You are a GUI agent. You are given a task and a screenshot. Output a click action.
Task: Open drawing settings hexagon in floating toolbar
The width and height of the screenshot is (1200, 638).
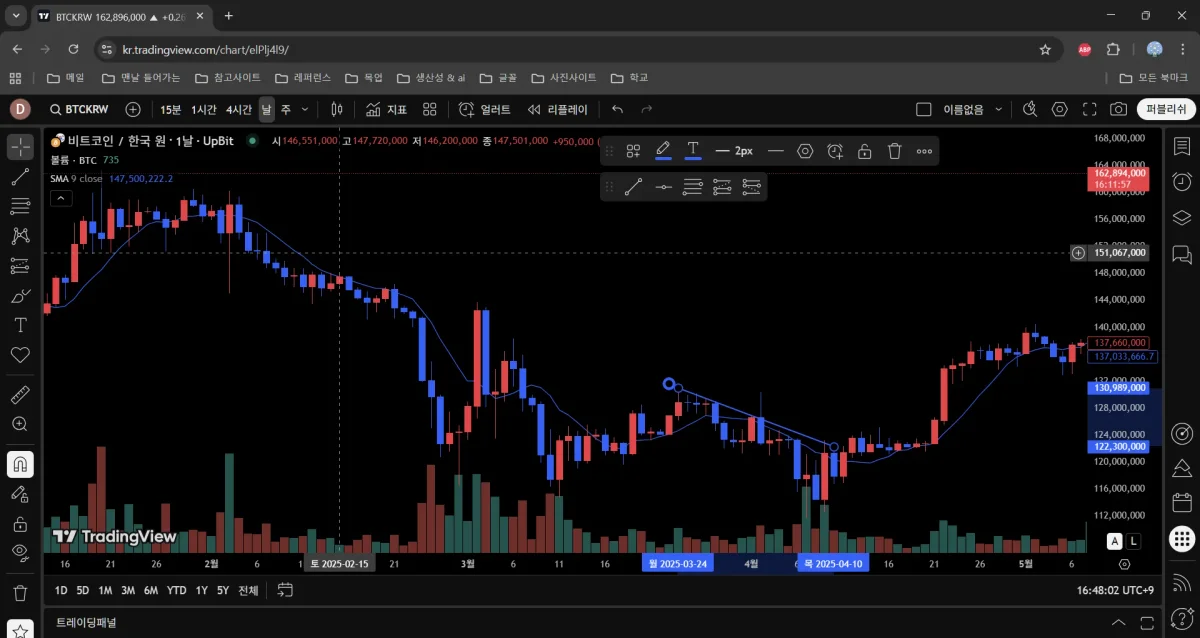[x=805, y=151]
